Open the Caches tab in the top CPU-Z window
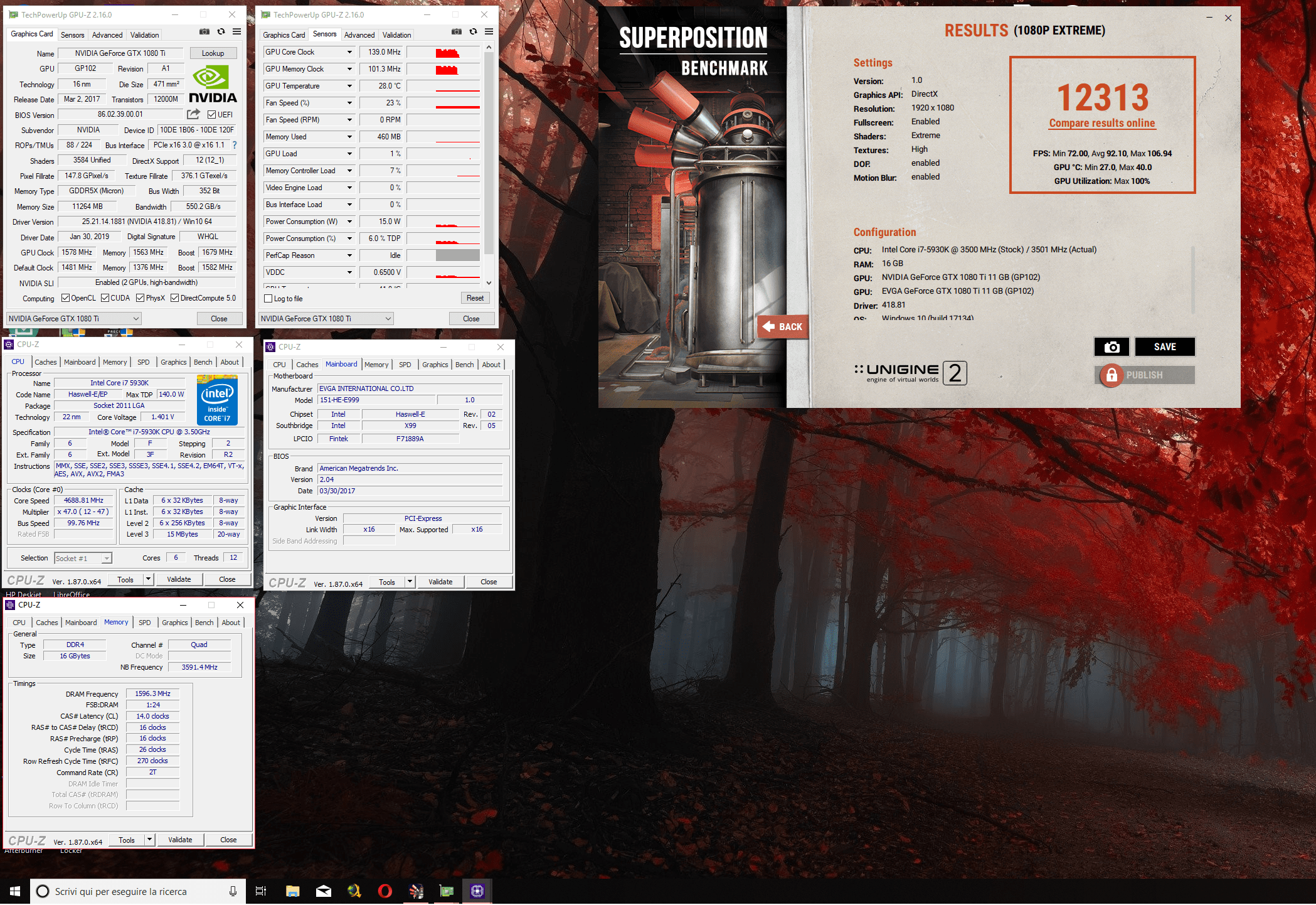The height and width of the screenshot is (905, 1316). coord(46,362)
